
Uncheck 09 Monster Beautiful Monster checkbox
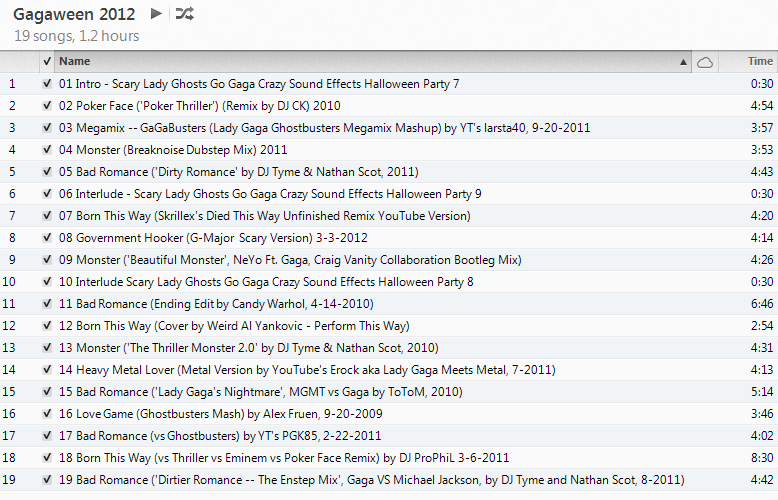47,260
